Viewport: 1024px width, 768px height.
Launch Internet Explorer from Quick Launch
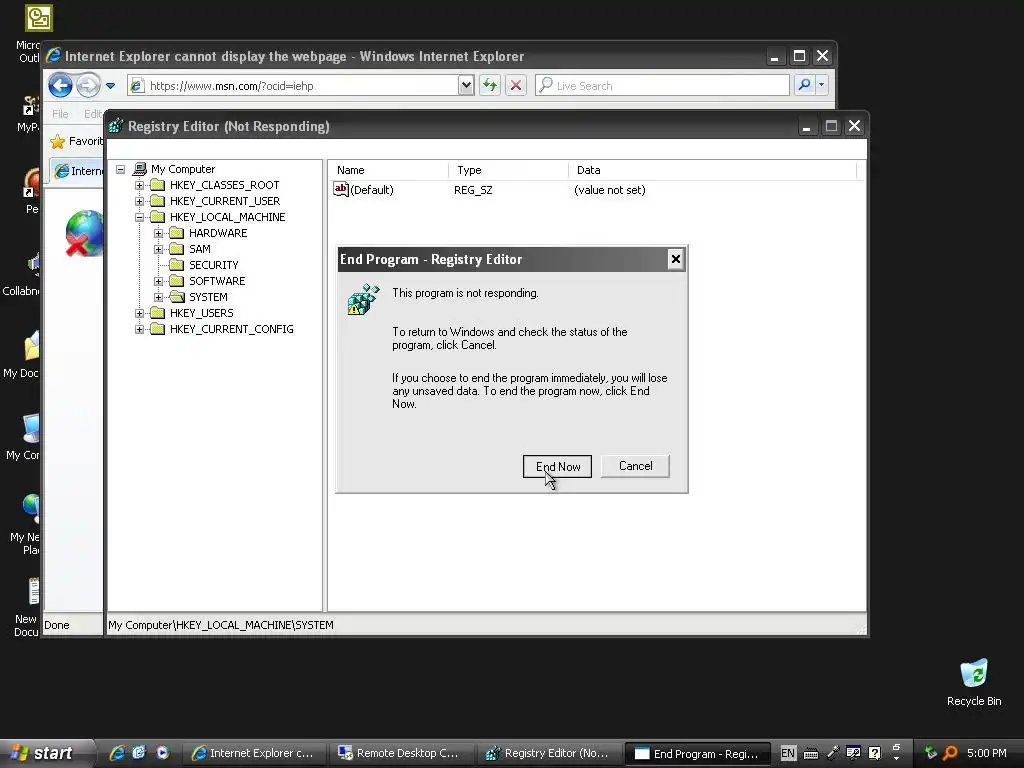coord(117,753)
